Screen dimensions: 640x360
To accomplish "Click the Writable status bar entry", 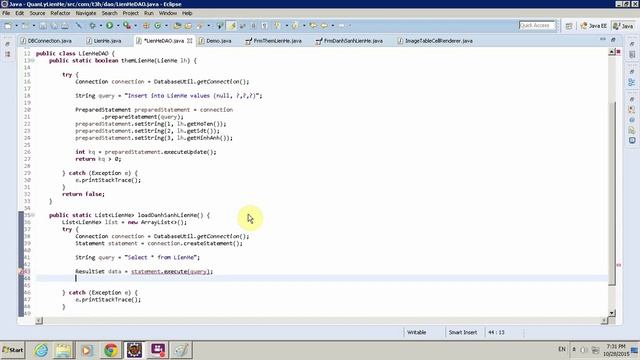I will tap(416, 332).
